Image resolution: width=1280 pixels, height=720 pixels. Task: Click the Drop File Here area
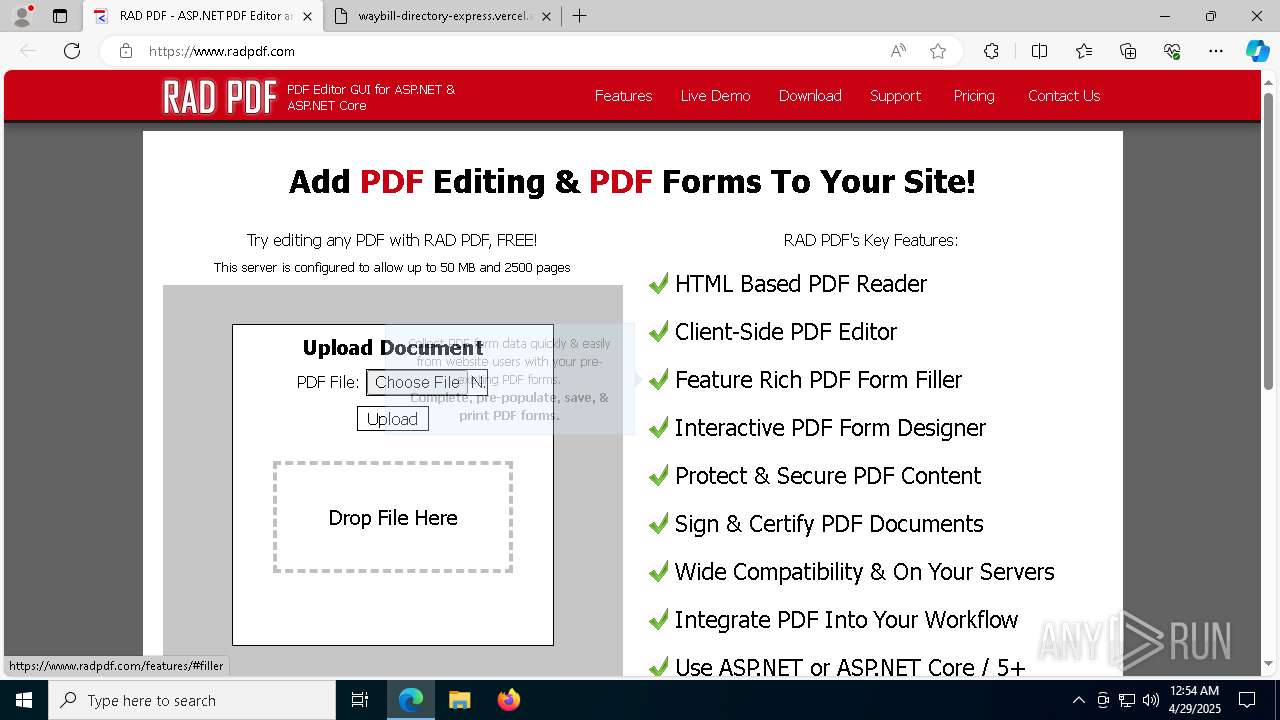[x=393, y=517]
